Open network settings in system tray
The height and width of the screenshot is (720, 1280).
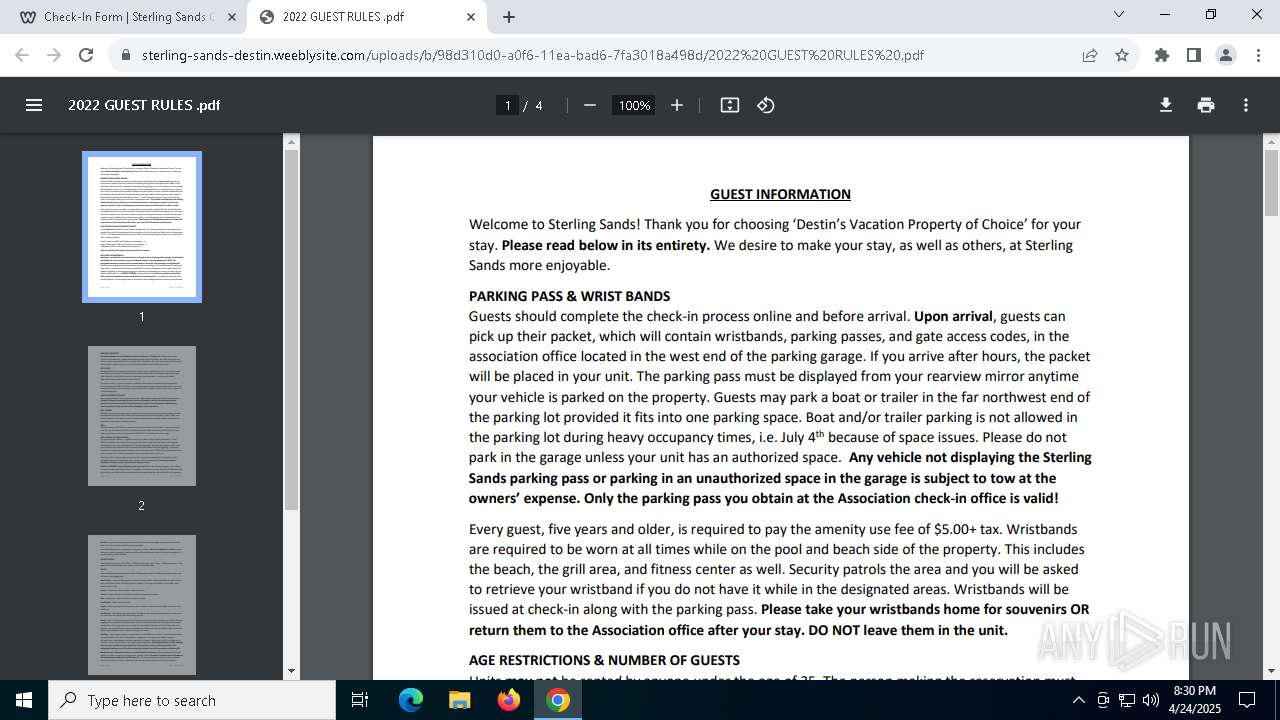1127,700
